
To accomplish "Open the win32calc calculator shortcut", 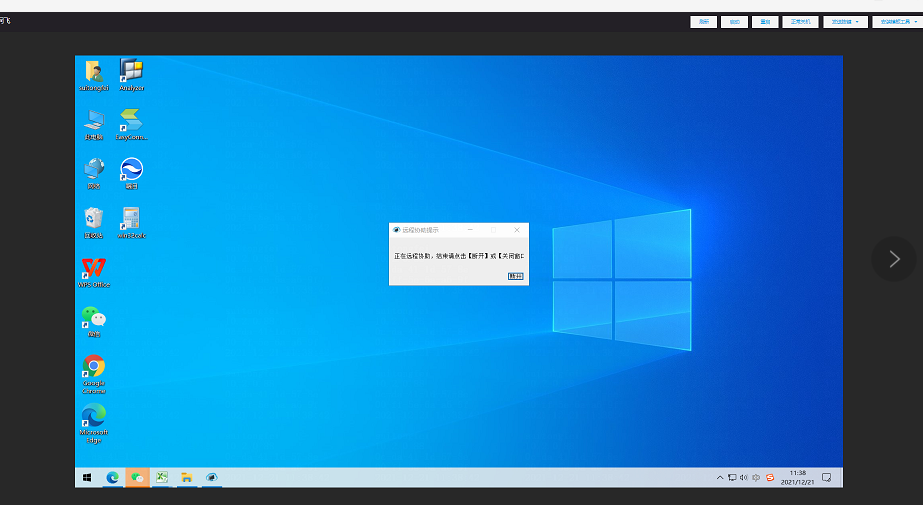I will (x=131, y=222).
